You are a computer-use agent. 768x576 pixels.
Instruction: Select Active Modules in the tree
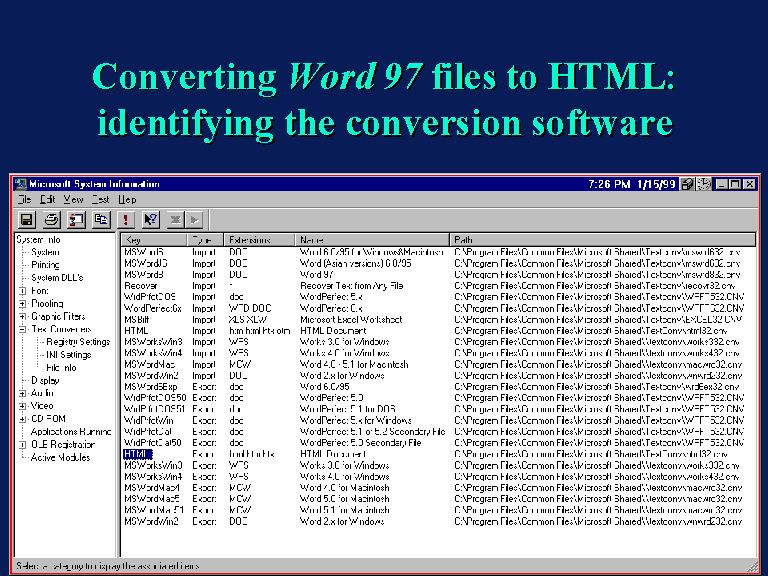[60, 457]
